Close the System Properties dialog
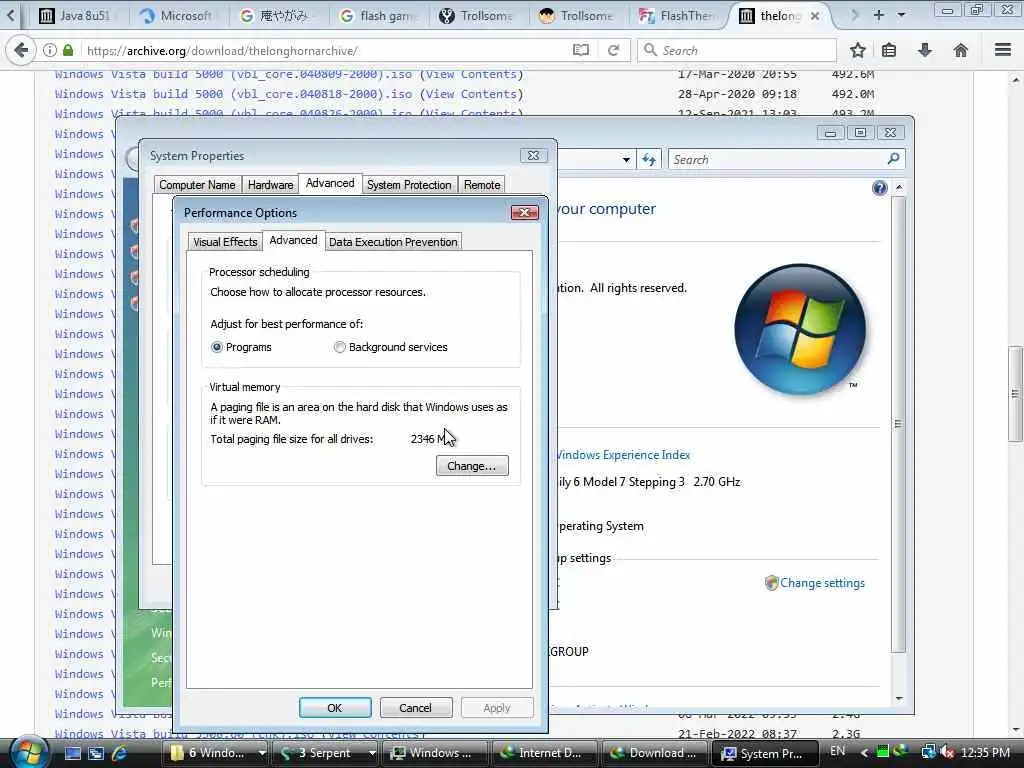The width and height of the screenshot is (1024, 768). (534, 155)
